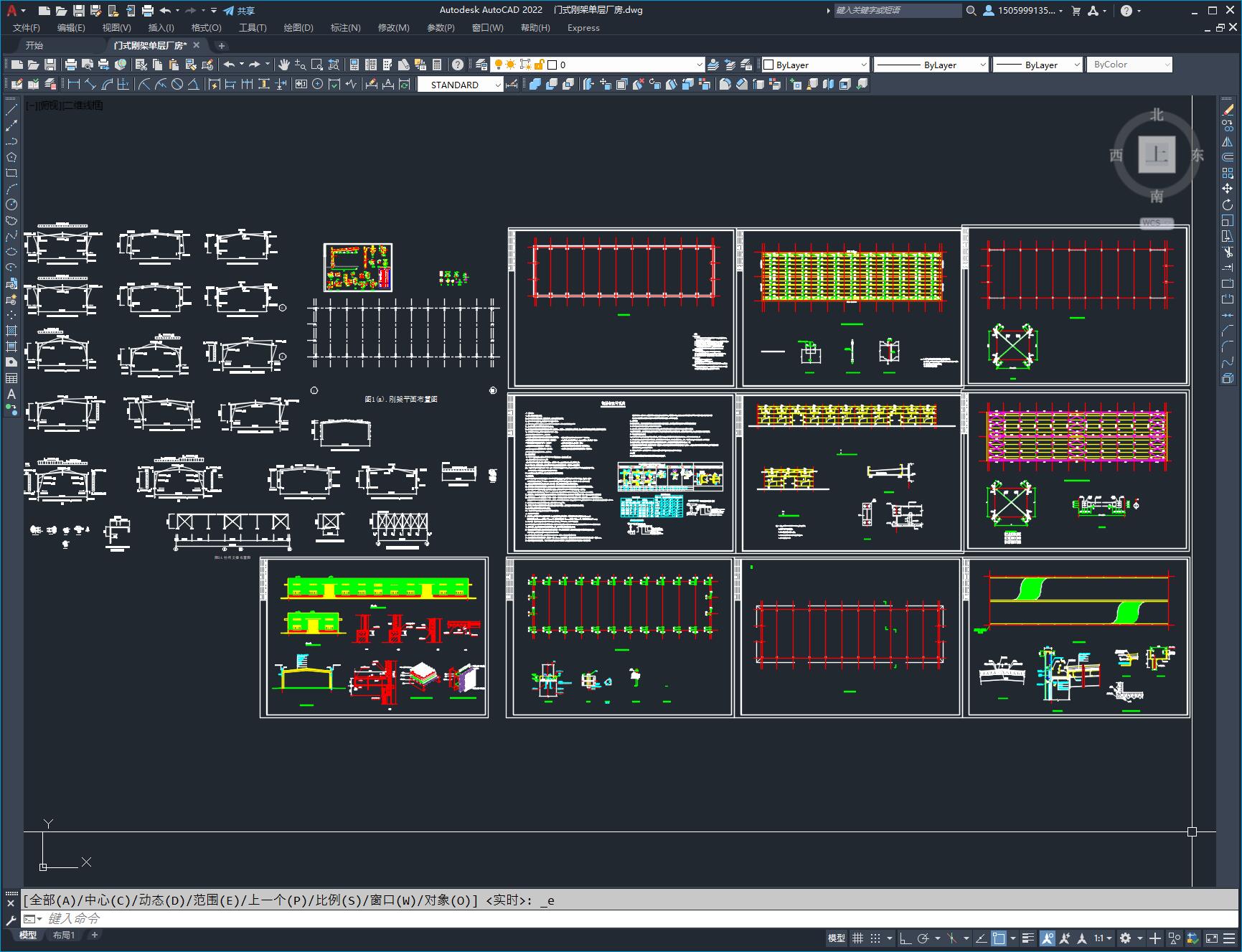Select the Angular dimension tool
The image size is (1242, 952).
pos(193,85)
